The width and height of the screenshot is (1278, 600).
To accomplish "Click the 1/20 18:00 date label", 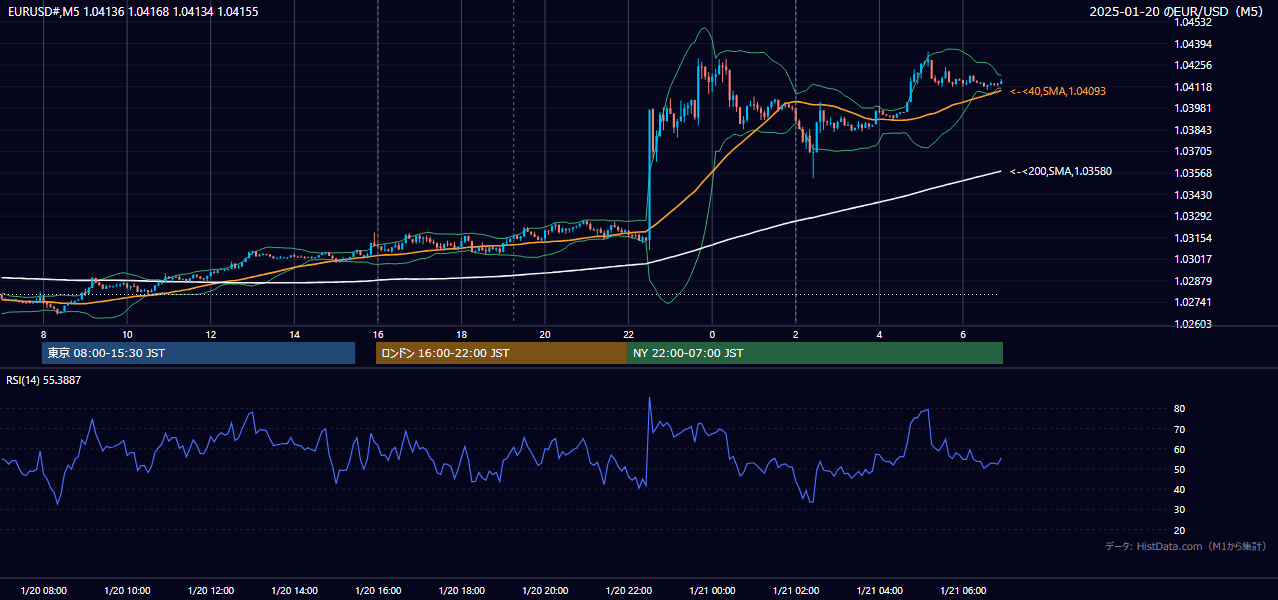I will tap(461, 591).
